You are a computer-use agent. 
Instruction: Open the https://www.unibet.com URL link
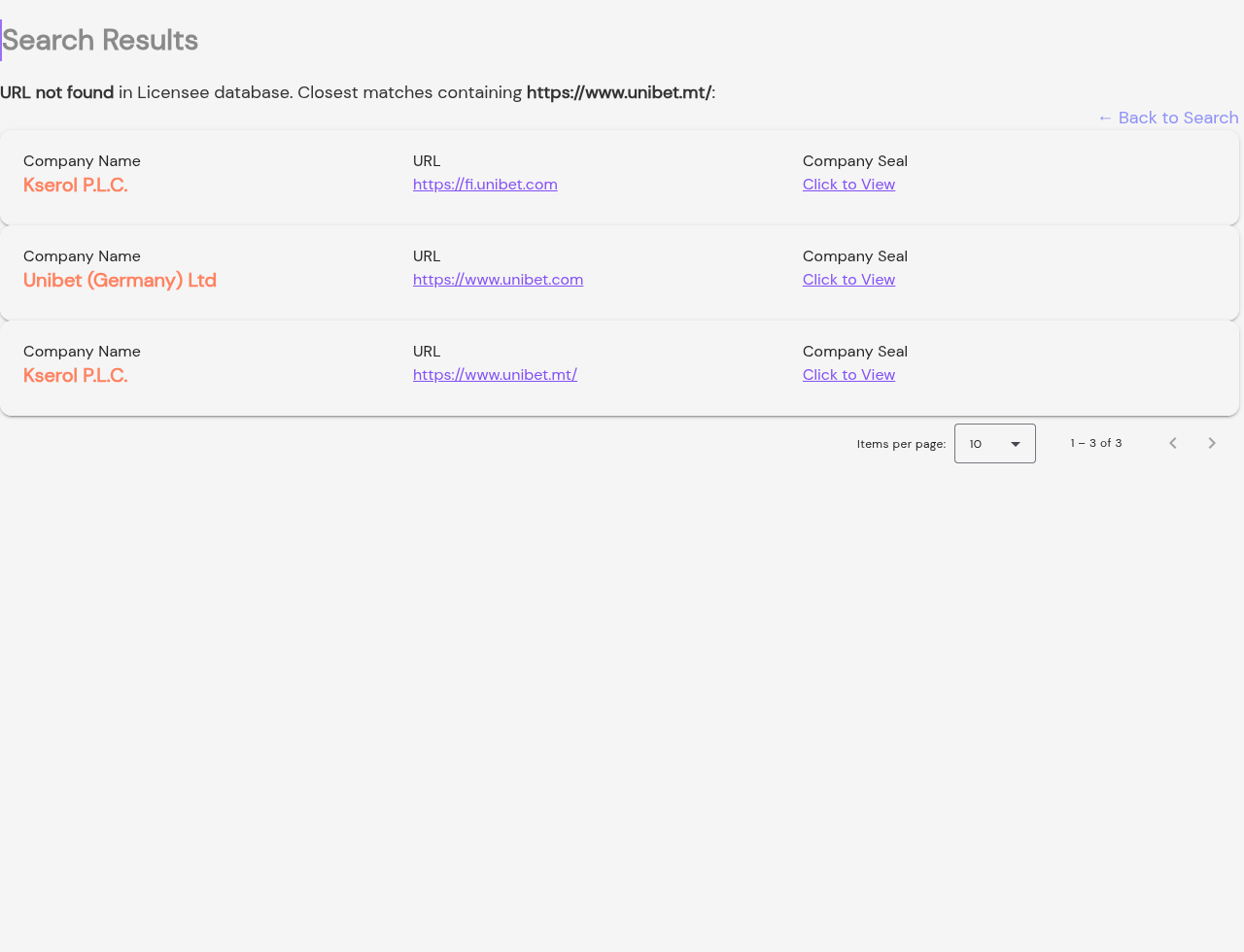498,280
